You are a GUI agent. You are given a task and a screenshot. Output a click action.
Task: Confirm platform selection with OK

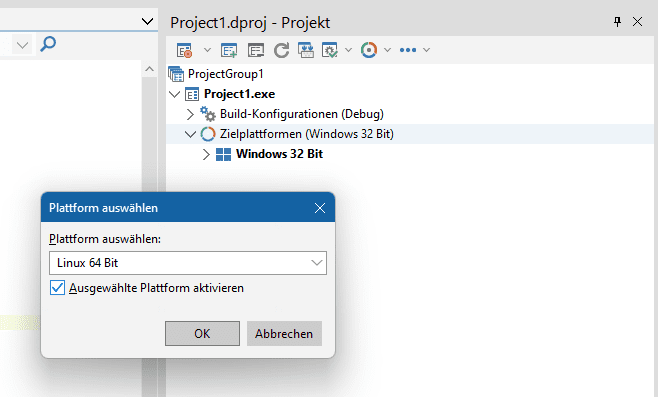tap(202, 334)
